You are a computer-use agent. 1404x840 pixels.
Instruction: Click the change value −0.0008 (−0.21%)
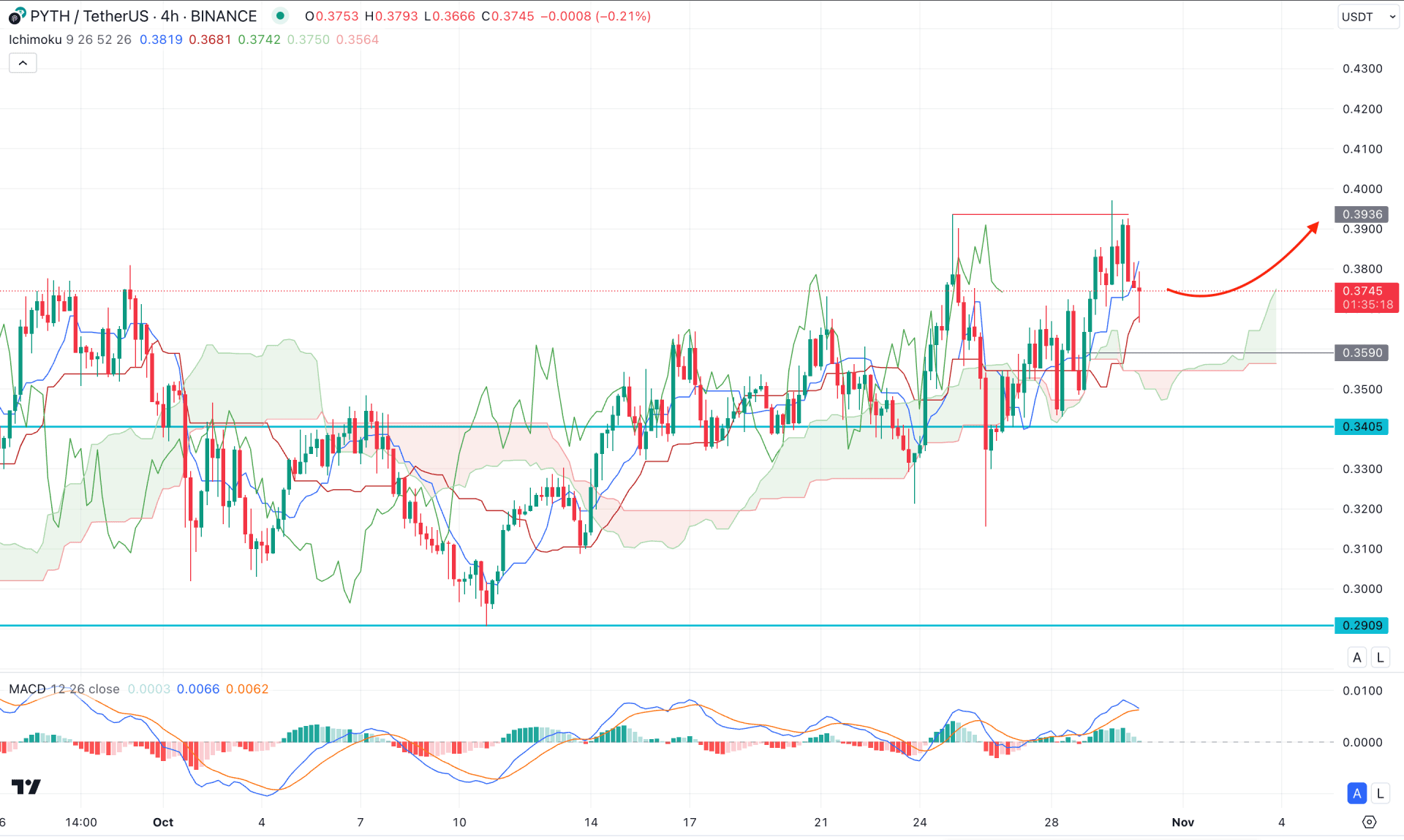coord(595,15)
